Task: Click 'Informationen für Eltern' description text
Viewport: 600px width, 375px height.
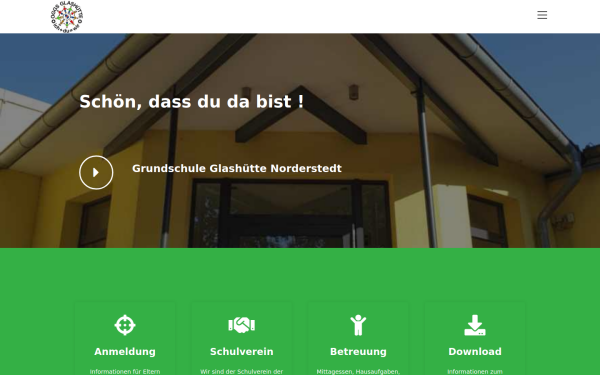Action: click(x=125, y=371)
